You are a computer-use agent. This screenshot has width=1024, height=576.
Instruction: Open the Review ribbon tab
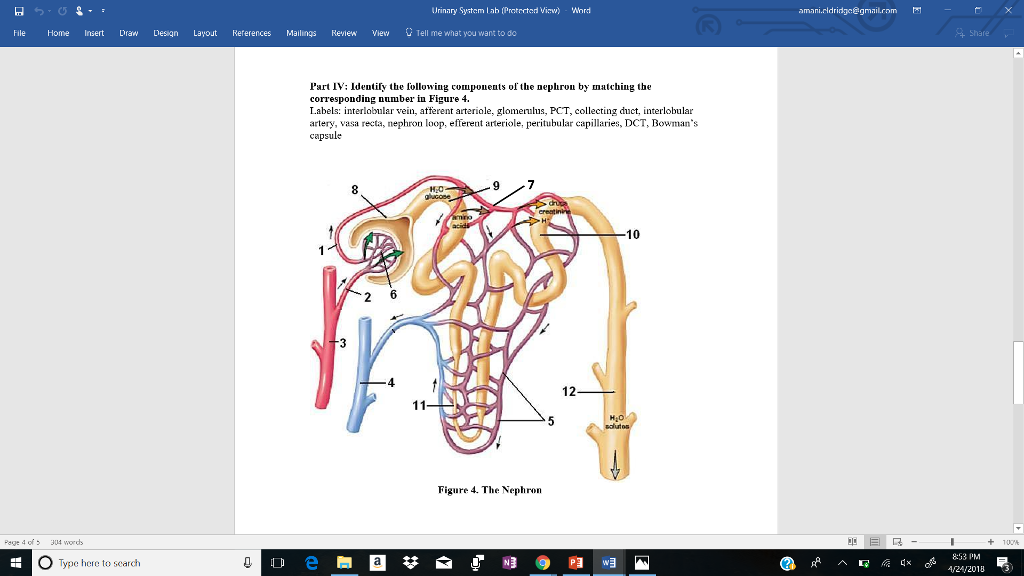344,32
